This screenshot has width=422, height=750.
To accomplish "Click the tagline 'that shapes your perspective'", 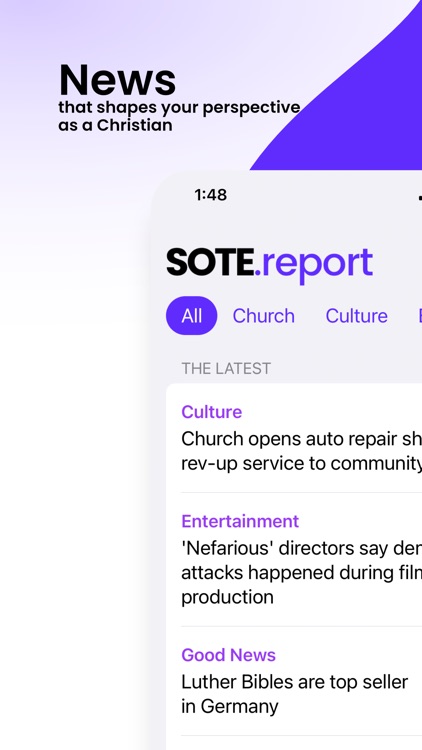I will [x=179, y=108].
